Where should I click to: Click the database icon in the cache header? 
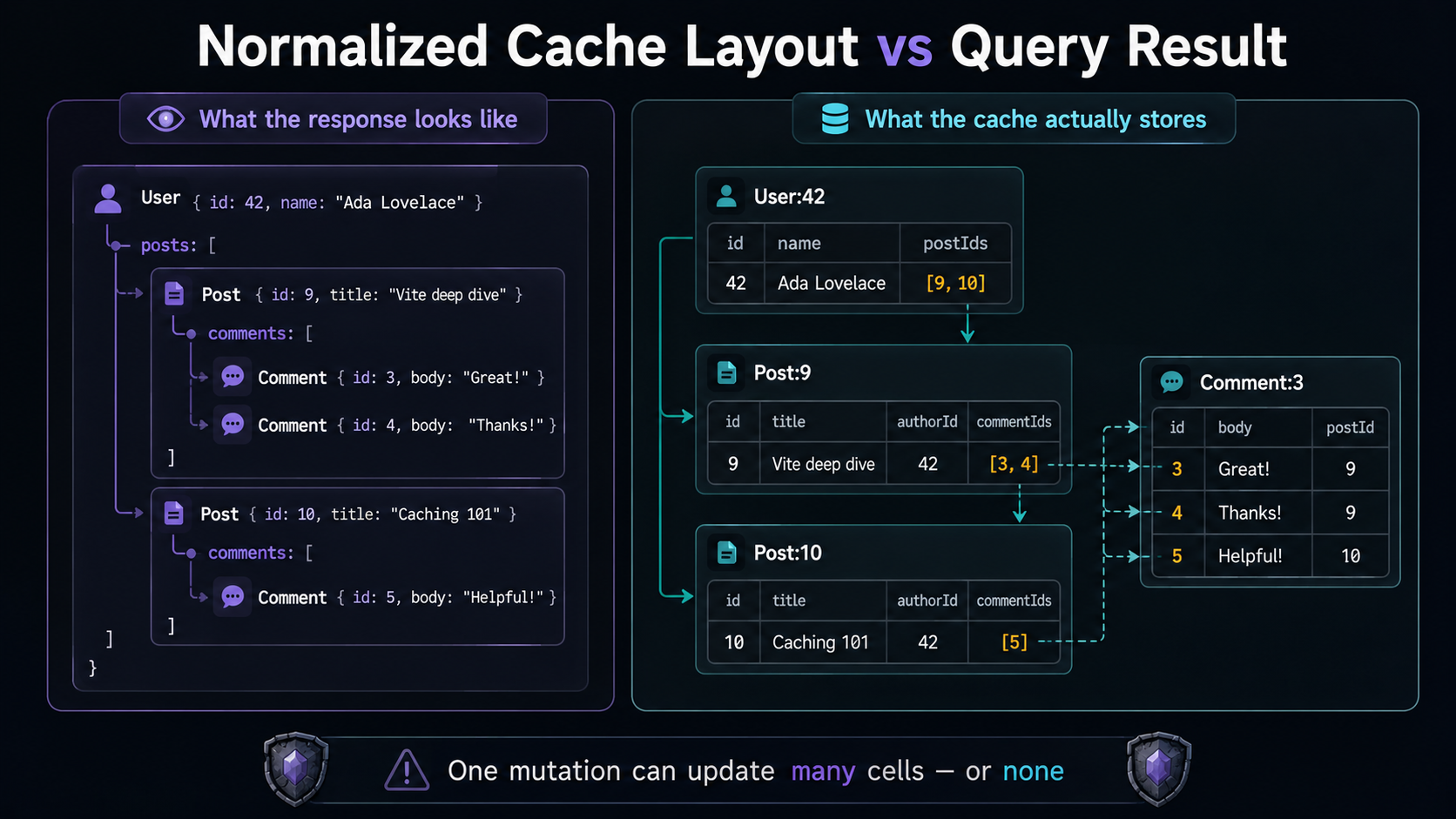click(834, 118)
